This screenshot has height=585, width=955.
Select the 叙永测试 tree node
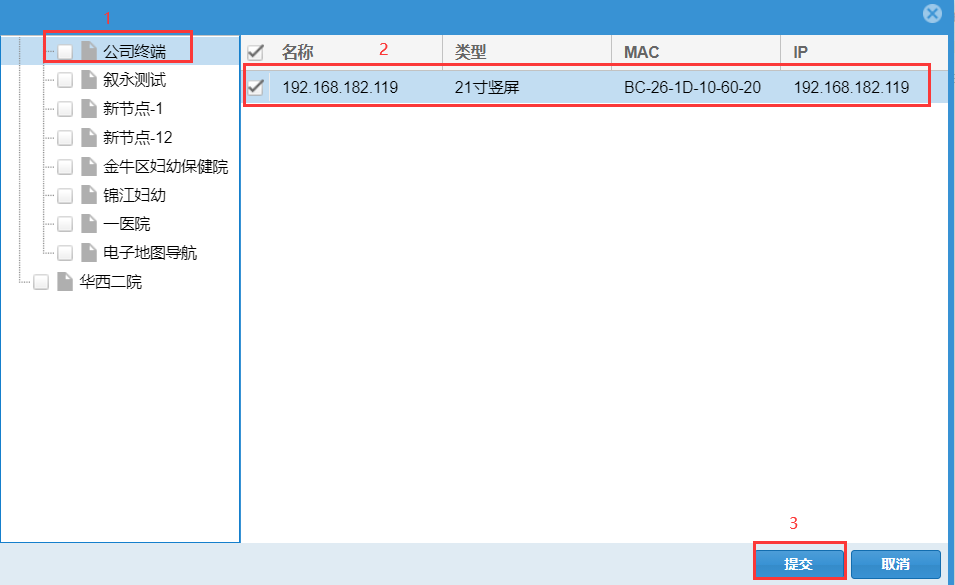point(134,80)
